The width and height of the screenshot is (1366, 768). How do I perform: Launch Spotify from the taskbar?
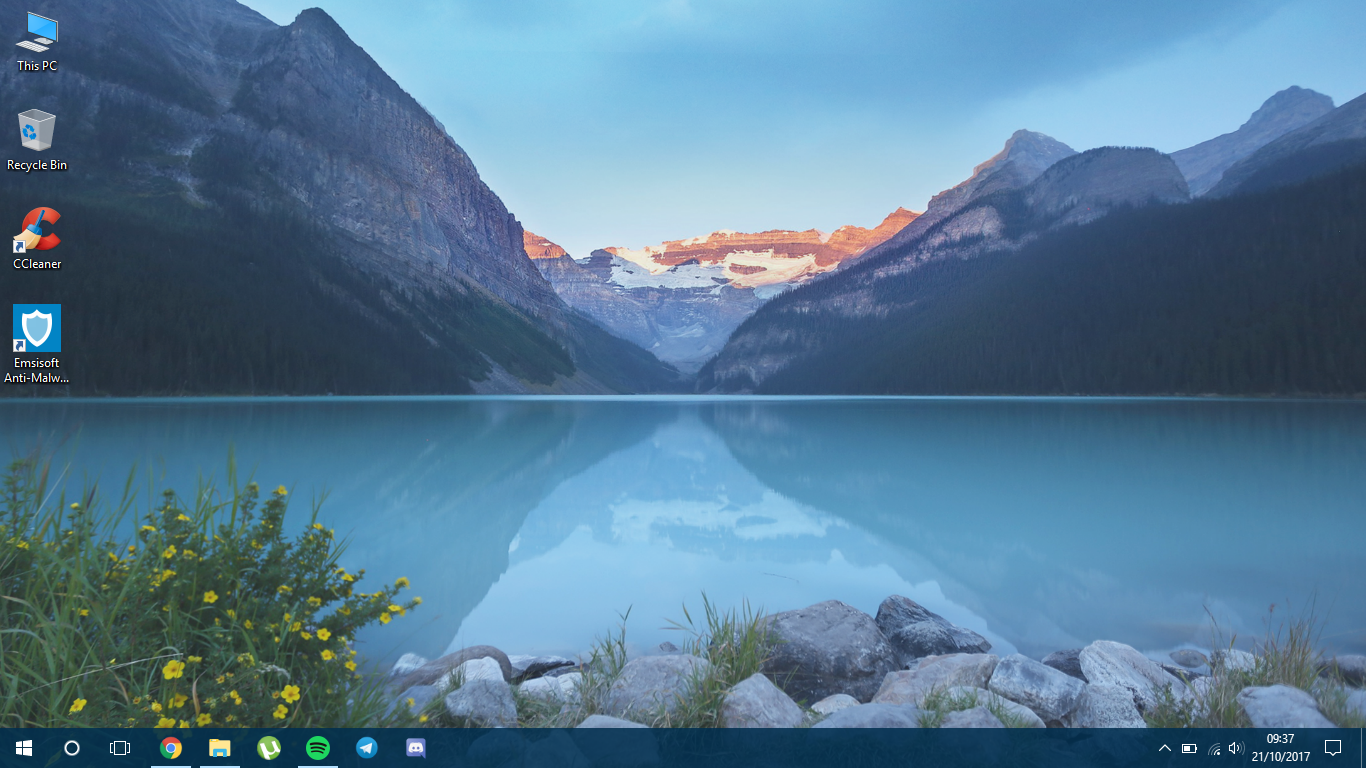pyautogui.click(x=318, y=748)
